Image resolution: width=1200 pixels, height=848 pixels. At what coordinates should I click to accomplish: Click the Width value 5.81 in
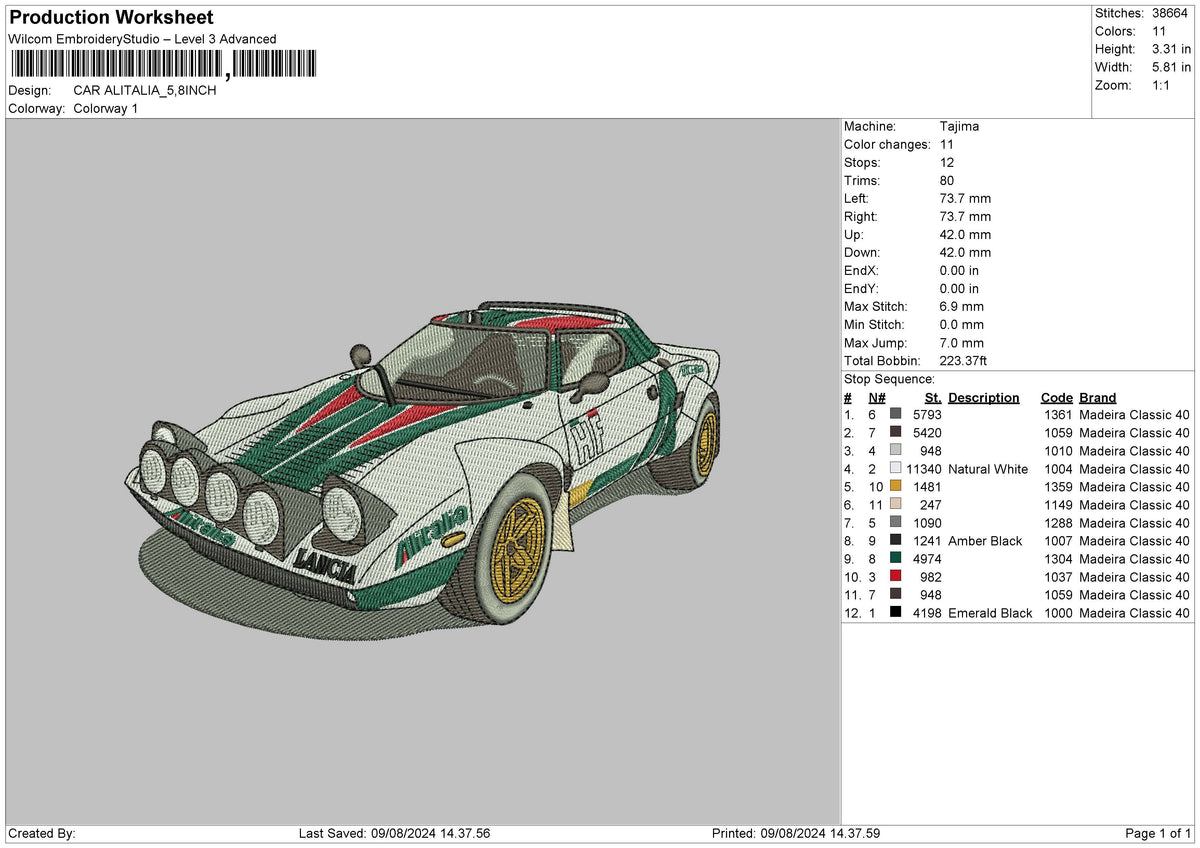point(1170,67)
